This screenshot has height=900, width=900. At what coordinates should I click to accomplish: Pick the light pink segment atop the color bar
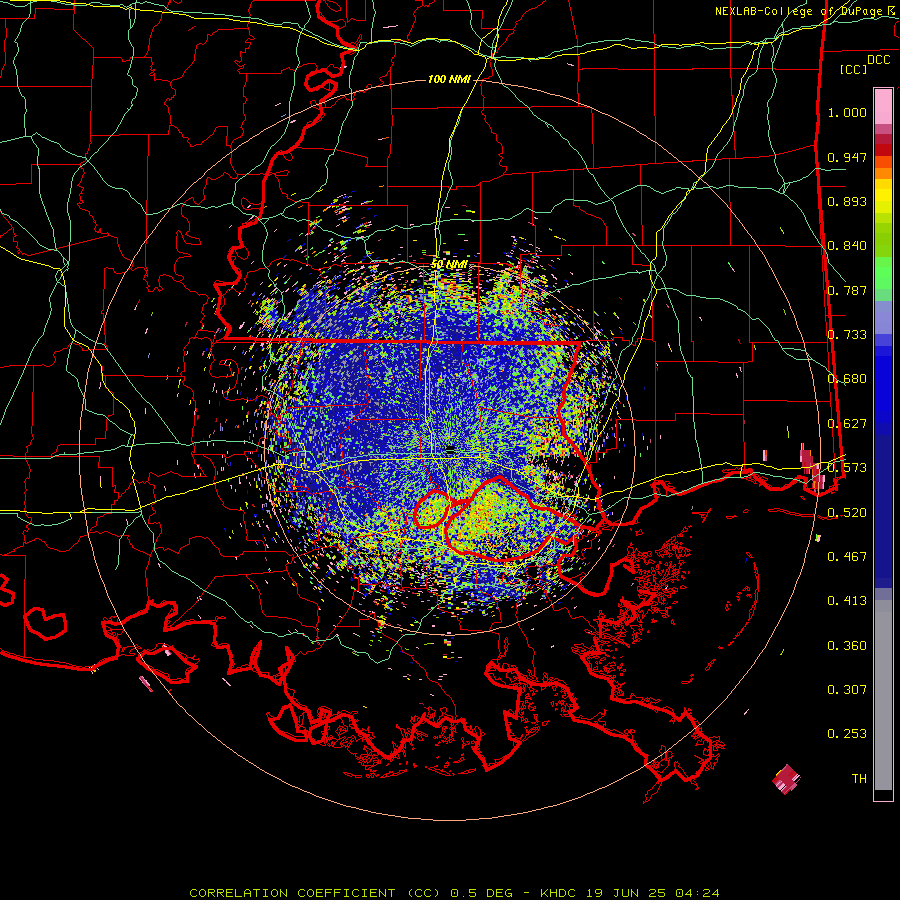(883, 106)
